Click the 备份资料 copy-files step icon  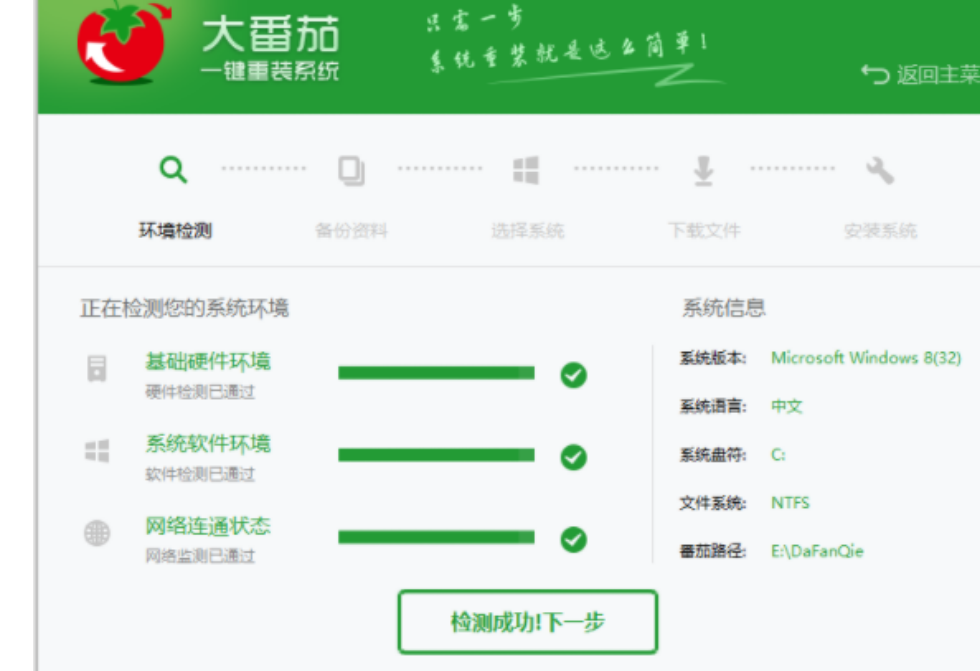coord(350,170)
